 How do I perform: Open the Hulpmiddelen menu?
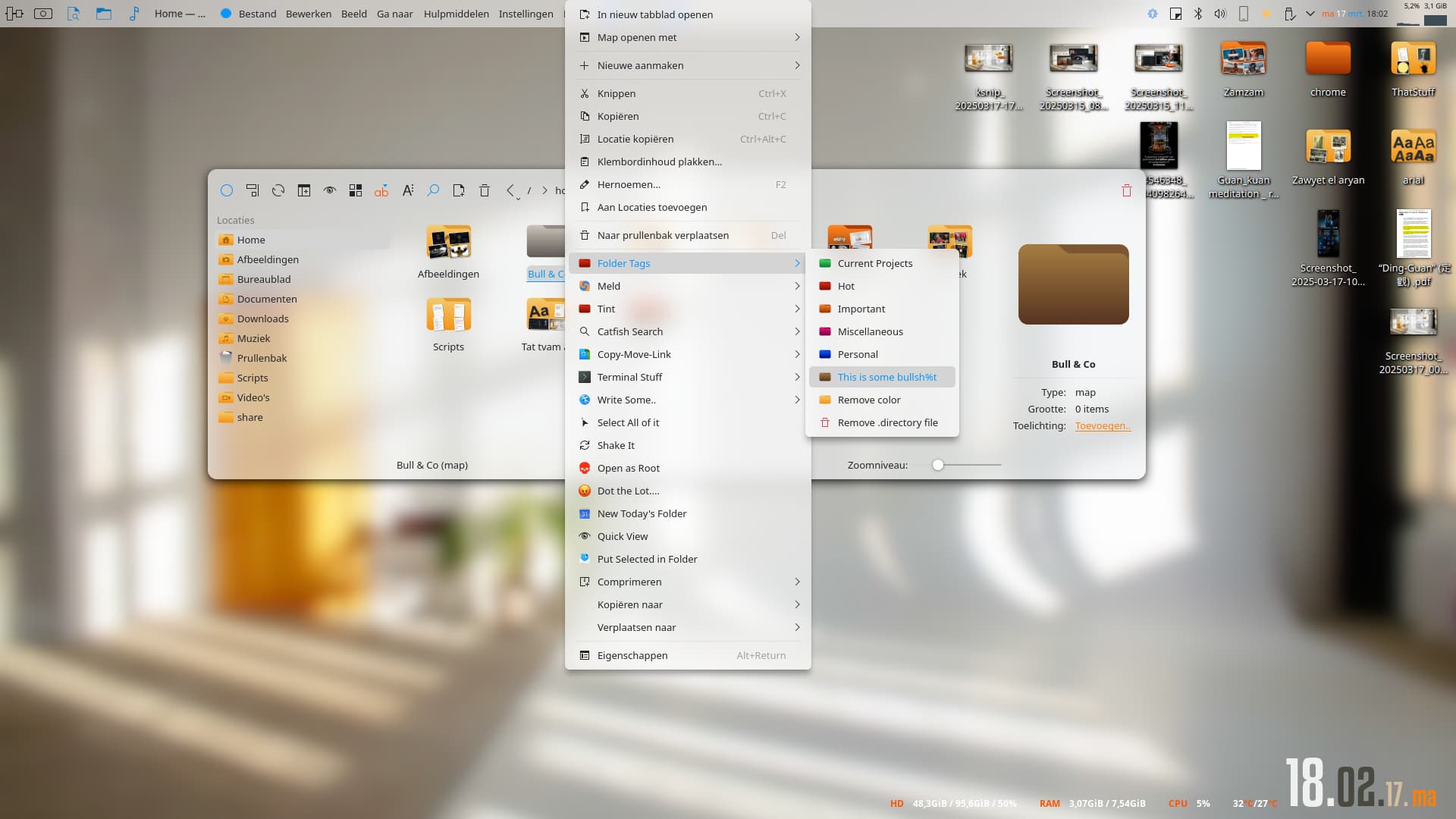pyautogui.click(x=456, y=14)
